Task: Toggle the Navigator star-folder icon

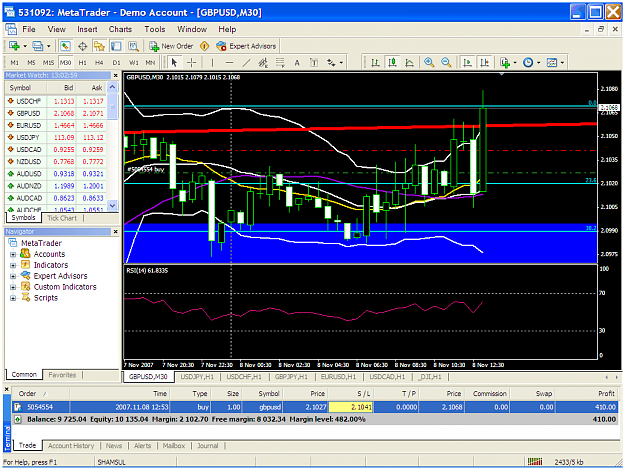Action: 99,46
